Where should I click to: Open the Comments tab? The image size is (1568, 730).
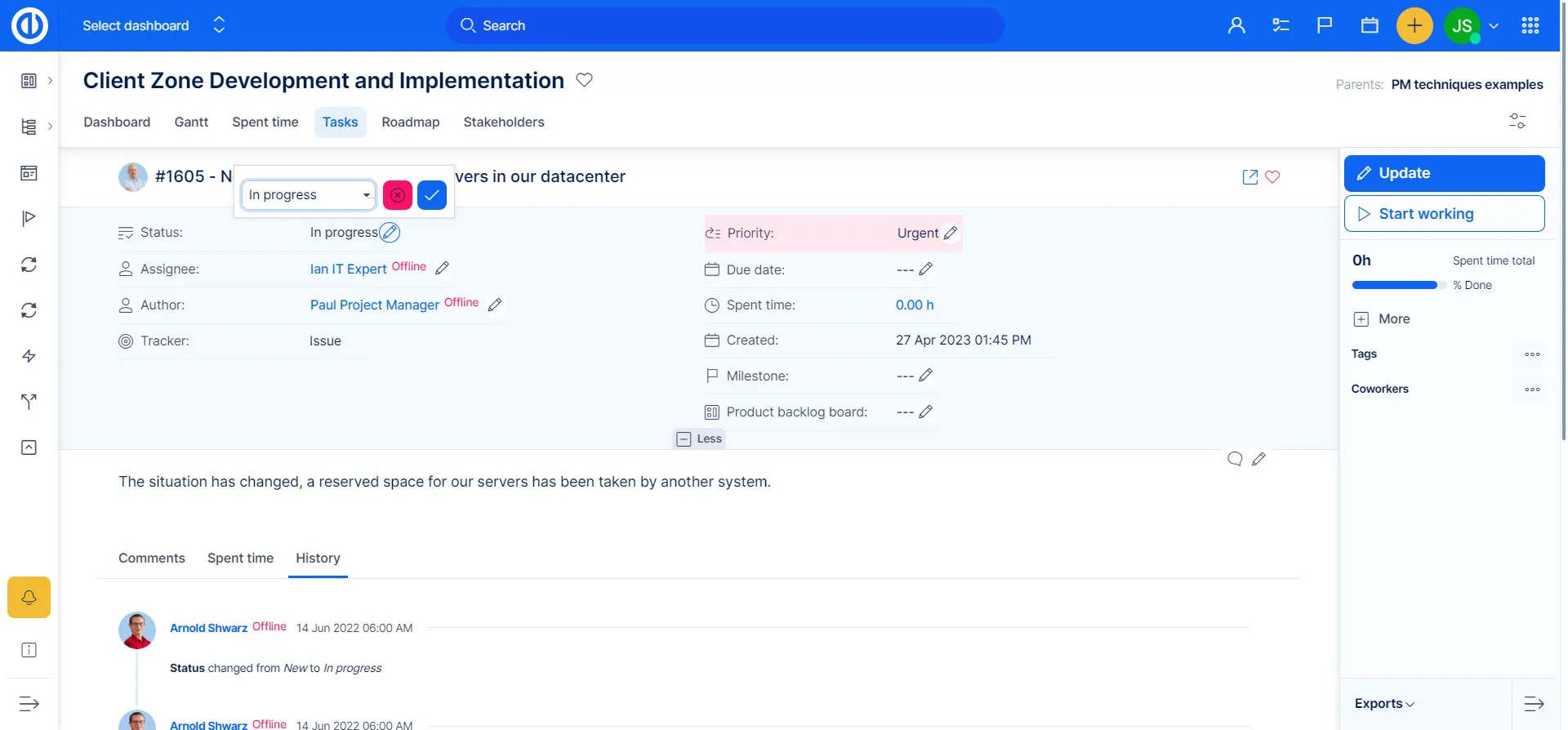(152, 559)
